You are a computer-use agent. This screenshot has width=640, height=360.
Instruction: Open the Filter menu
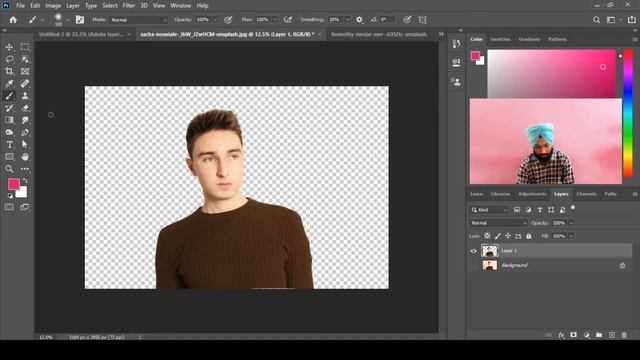click(x=129, y=6)
